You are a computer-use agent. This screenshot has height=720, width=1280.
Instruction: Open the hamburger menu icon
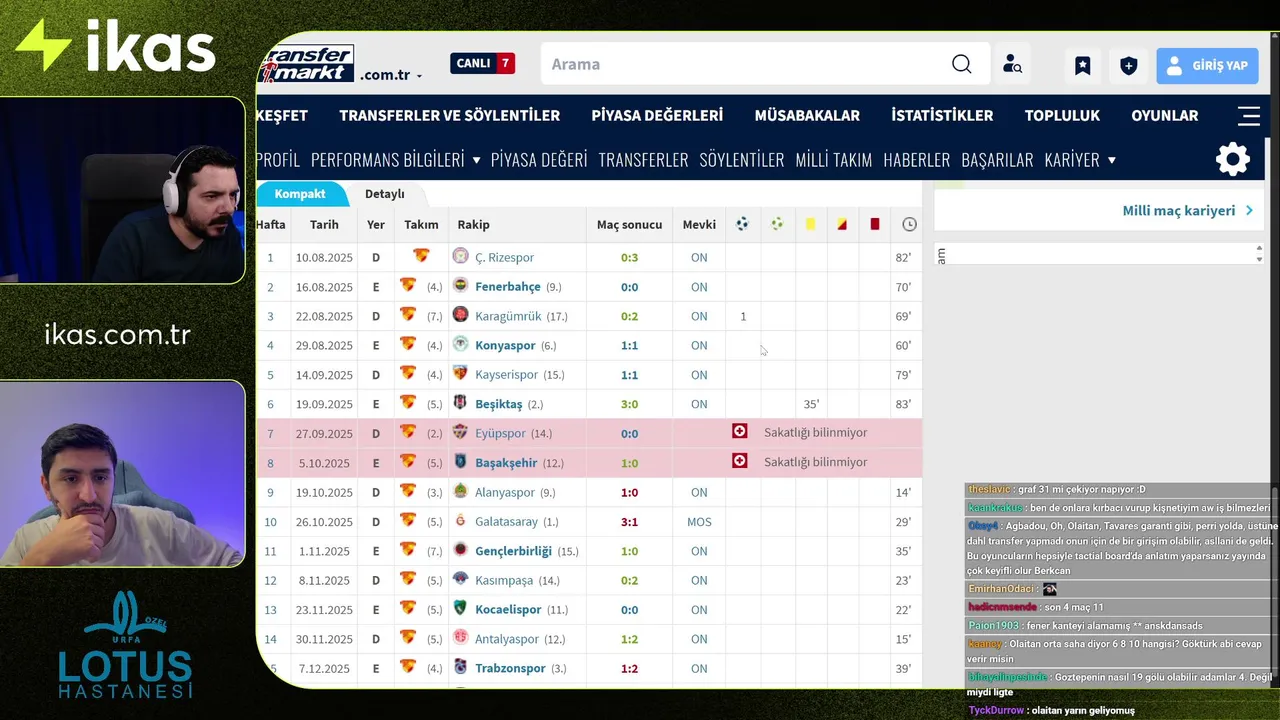pos(1249,115)
